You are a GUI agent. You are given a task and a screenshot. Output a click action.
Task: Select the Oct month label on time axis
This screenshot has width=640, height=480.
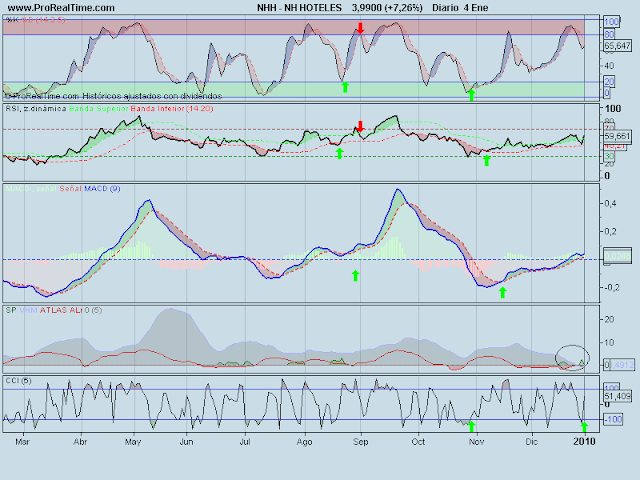tap(418, 442)
